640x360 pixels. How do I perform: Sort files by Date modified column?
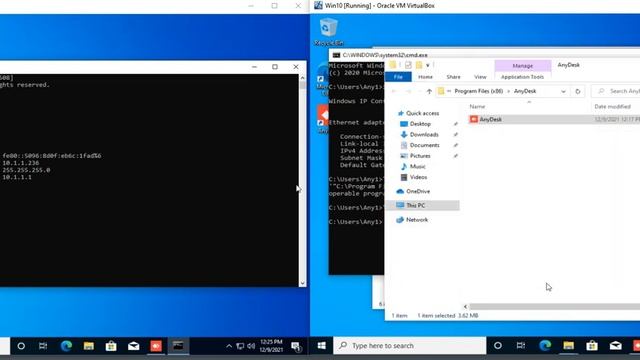point(612,107)
